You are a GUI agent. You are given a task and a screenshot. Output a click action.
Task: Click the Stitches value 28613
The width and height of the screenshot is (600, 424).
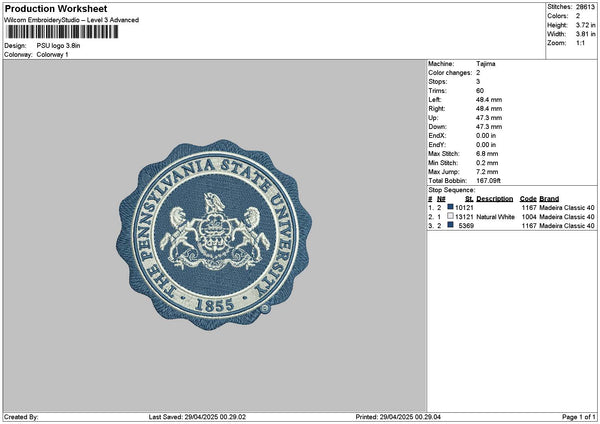585,7
